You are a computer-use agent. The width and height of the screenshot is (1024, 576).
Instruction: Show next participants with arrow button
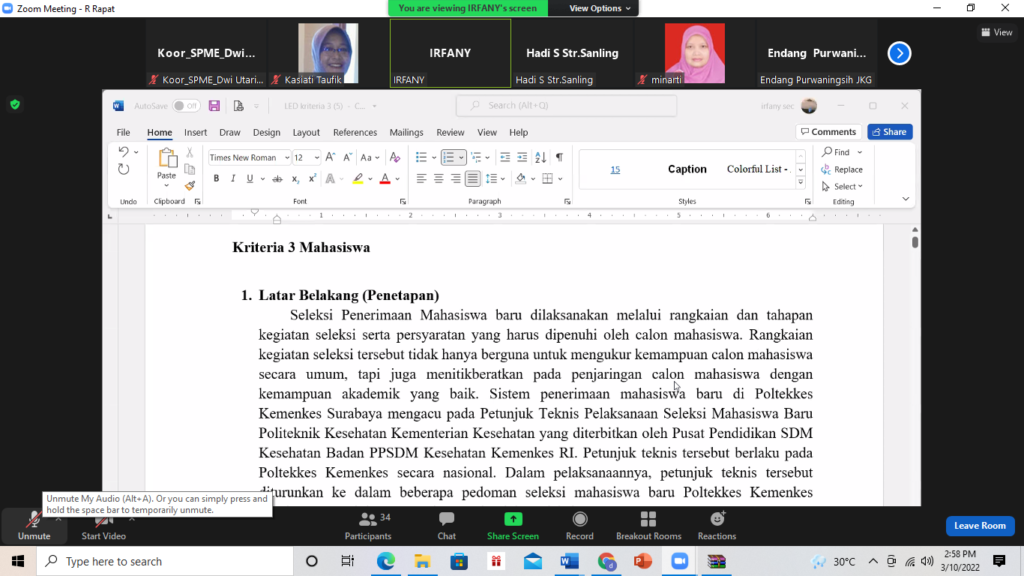click(899, 54)
